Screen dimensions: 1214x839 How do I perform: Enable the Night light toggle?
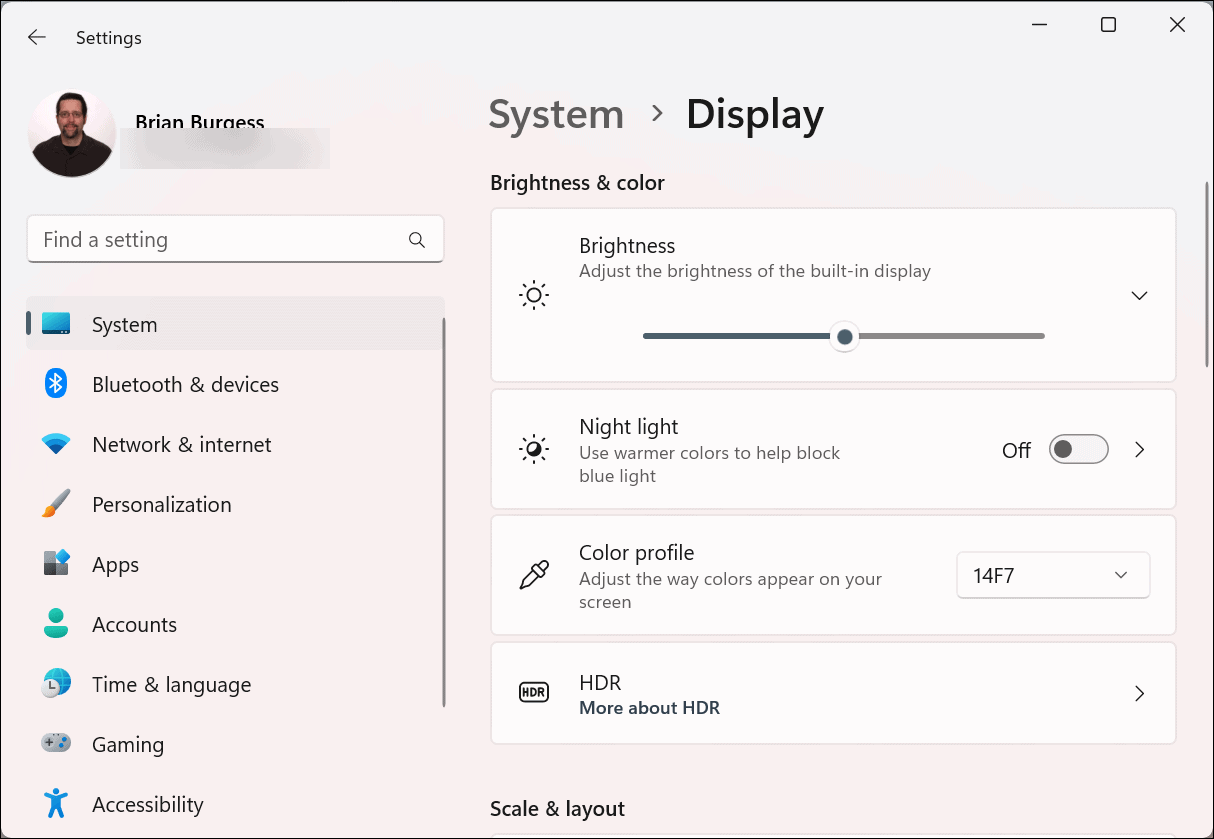(x=1078, y=449)
